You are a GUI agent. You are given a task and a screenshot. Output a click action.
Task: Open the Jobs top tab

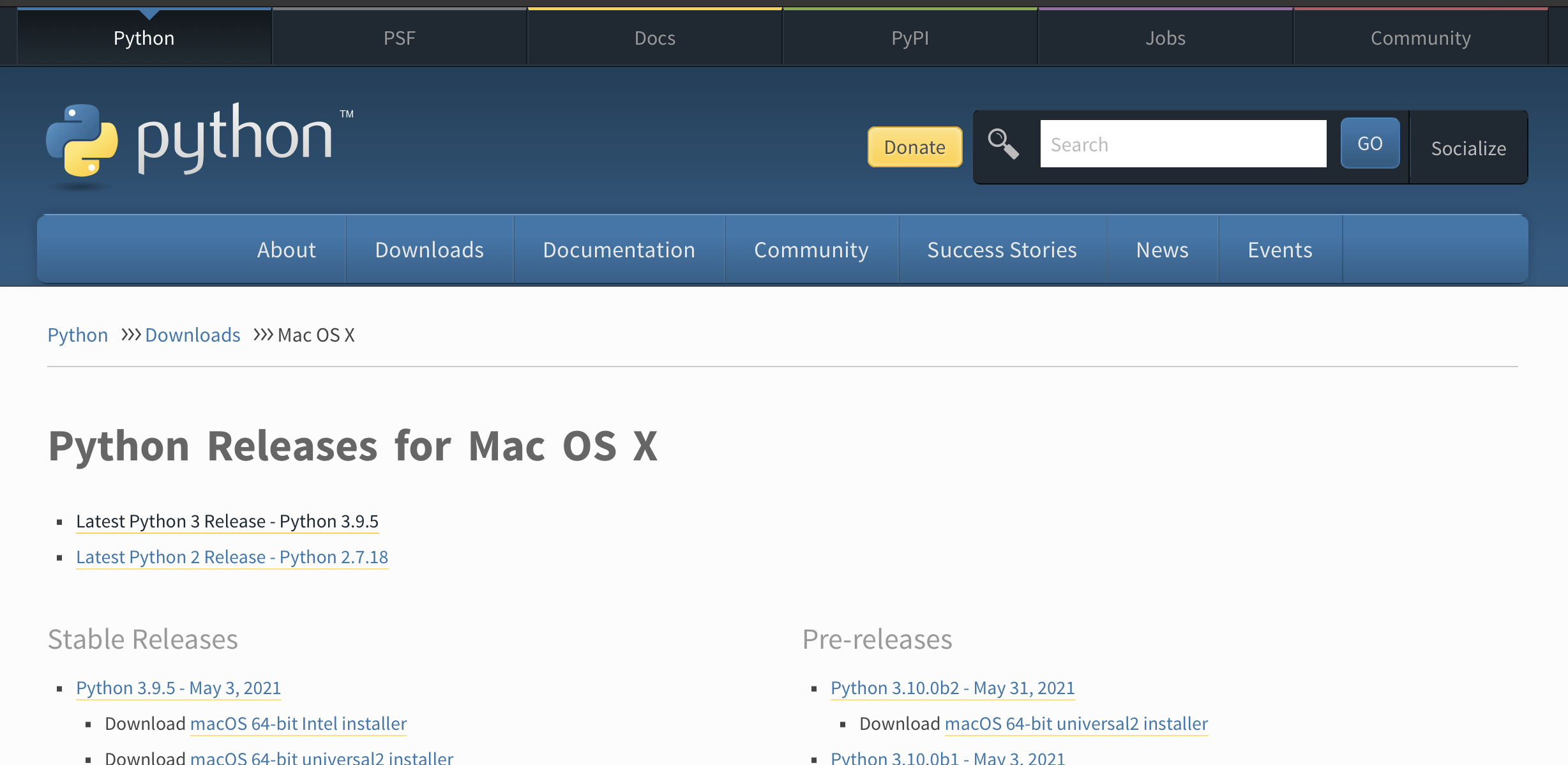(1166, 38)
